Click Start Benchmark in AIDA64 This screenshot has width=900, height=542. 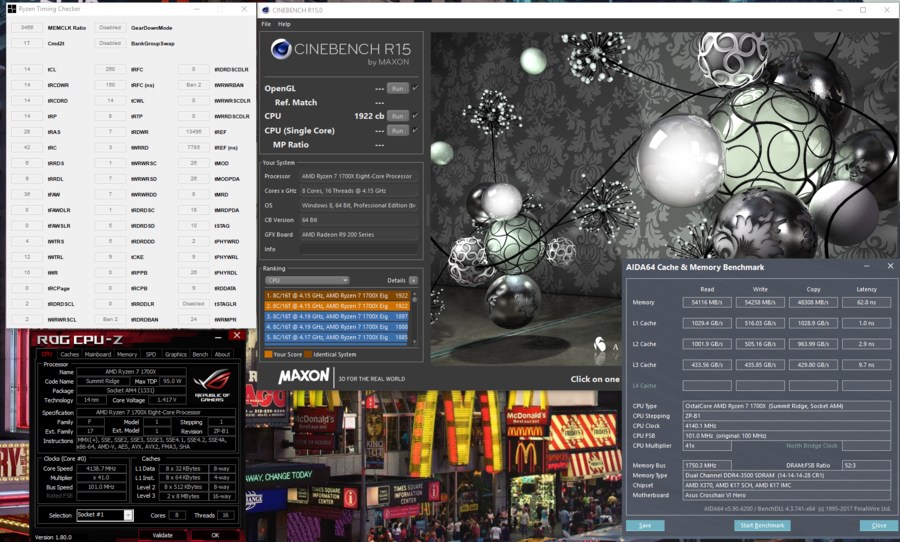[x=762, y=525]
